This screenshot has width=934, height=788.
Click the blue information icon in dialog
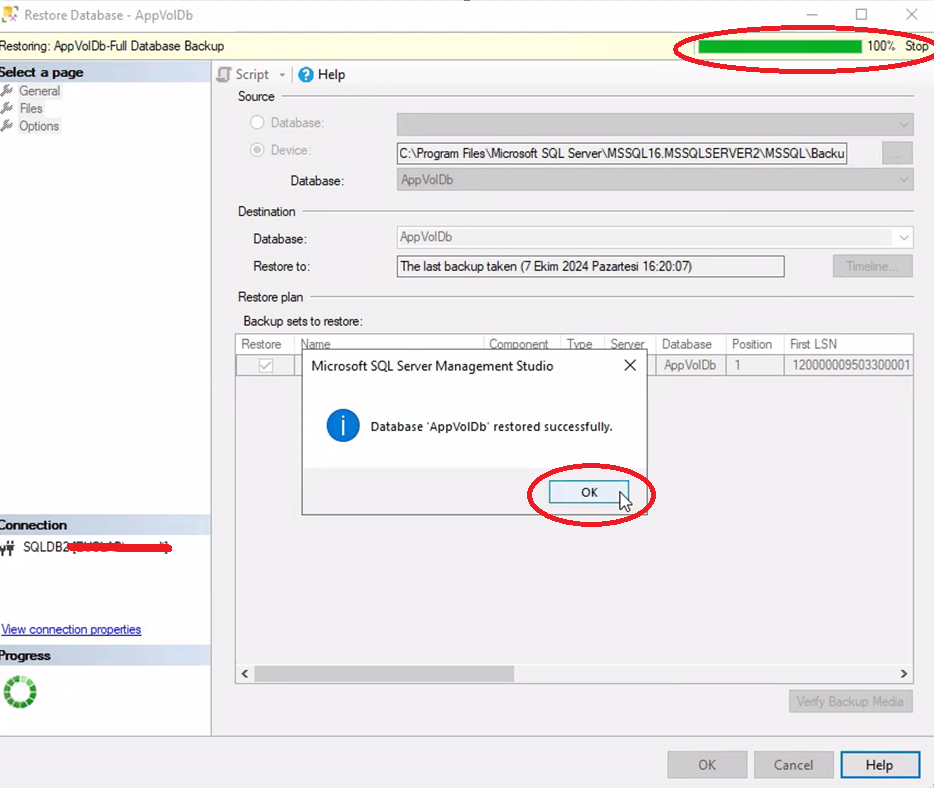point(342,426)
